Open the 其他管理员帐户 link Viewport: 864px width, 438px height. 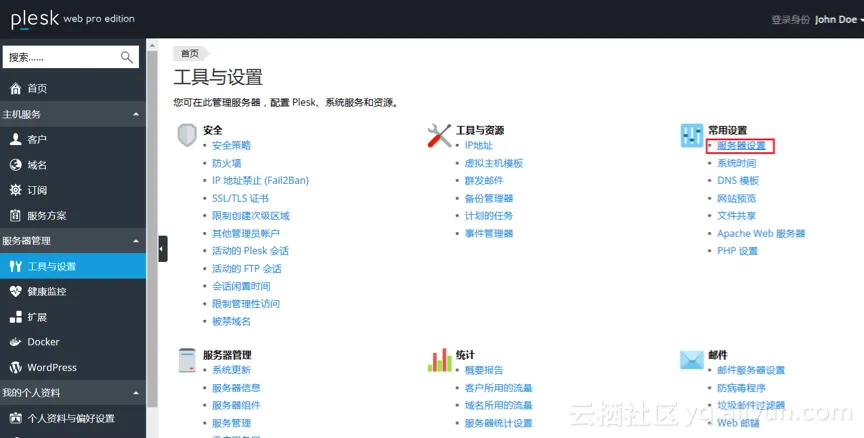click(246, 234)
